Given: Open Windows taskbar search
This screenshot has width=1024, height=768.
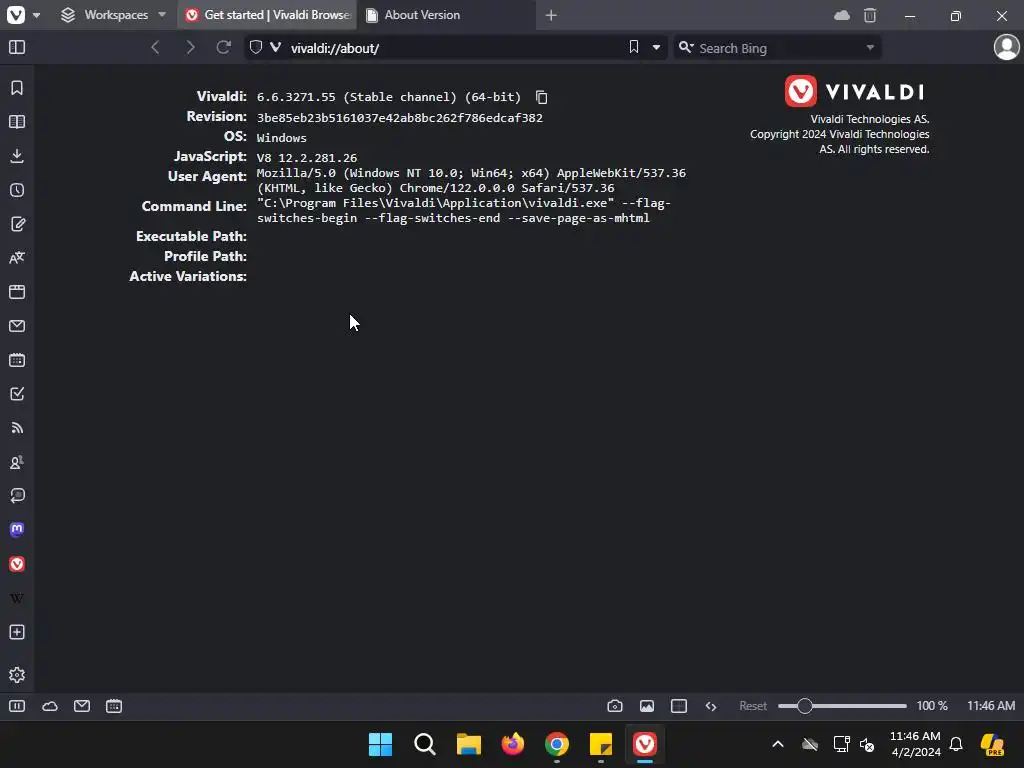Looking at the screenshot, I should coord(424,744).
